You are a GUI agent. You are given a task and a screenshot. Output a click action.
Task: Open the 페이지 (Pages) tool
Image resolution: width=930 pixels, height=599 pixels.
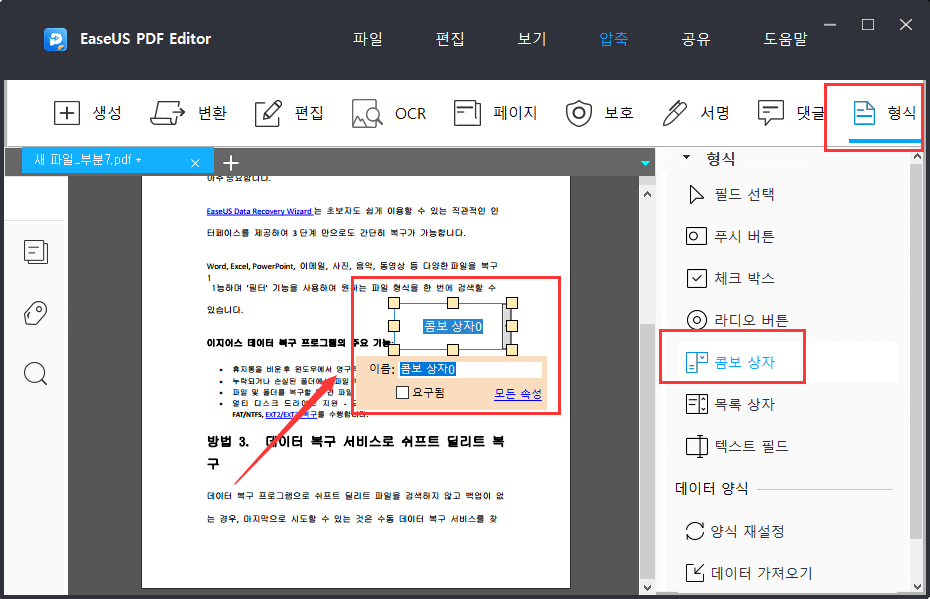pyautogui.click(x=493, y=113)
